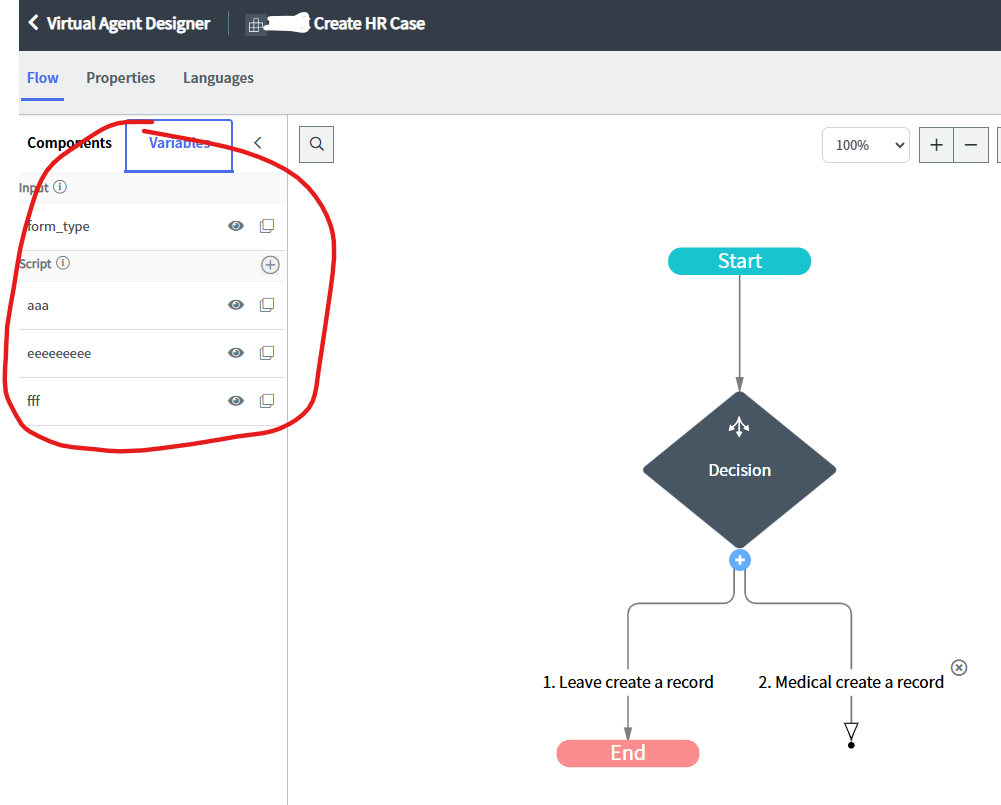The image size is (1001, 805).
Task: Zoom out using the minus button
Action: pyautogui.click(x=970, y=144)
